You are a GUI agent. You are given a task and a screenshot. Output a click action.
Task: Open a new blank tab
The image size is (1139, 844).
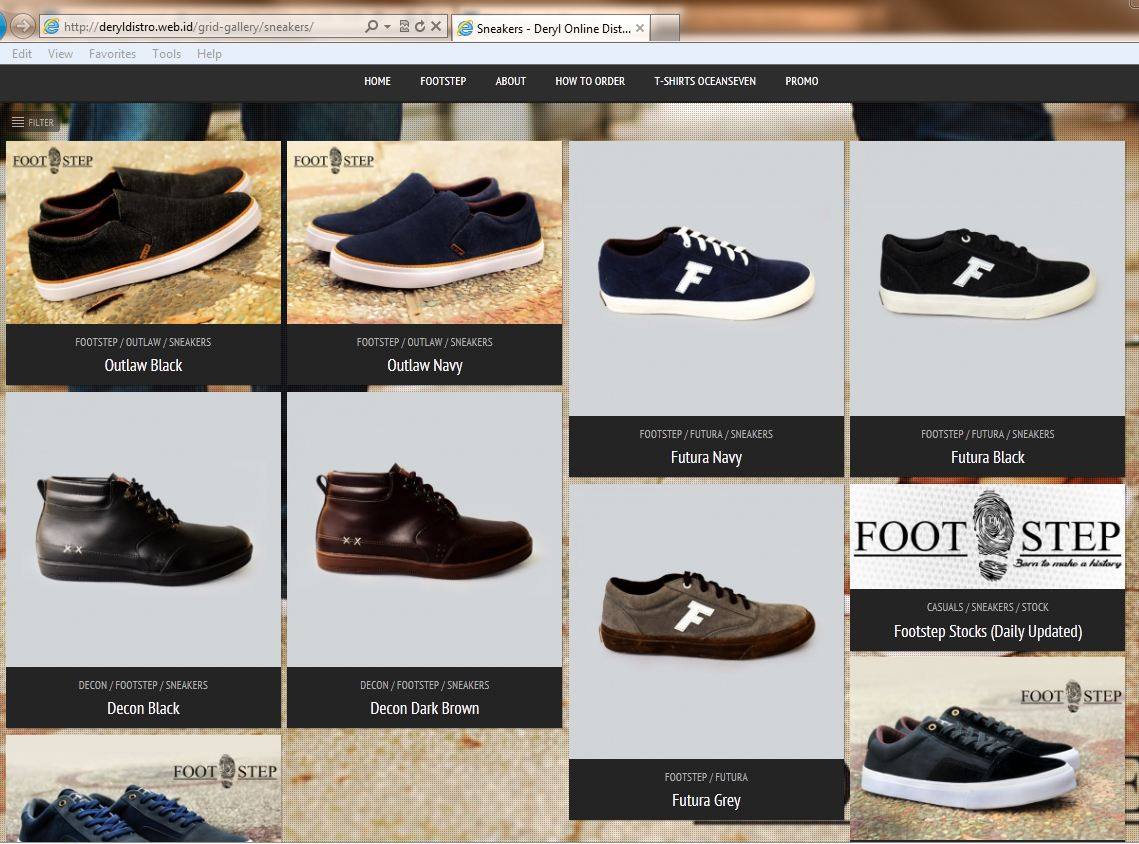[x=665, y=28]
